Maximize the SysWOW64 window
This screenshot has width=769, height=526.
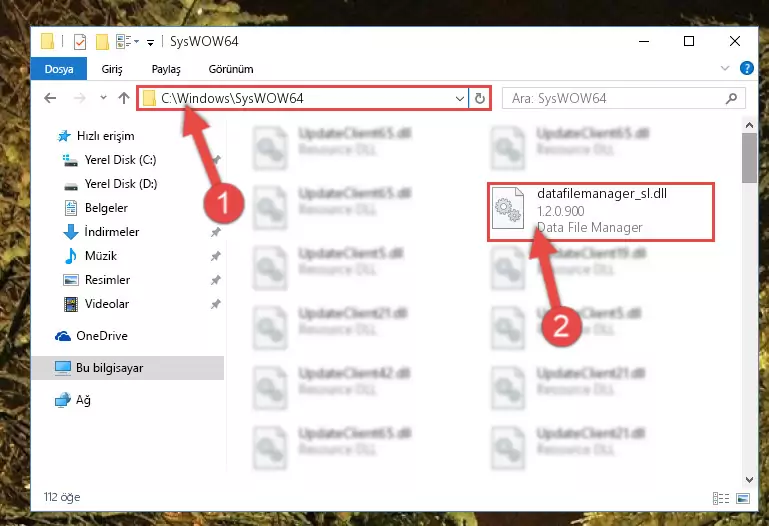point(689,41)
